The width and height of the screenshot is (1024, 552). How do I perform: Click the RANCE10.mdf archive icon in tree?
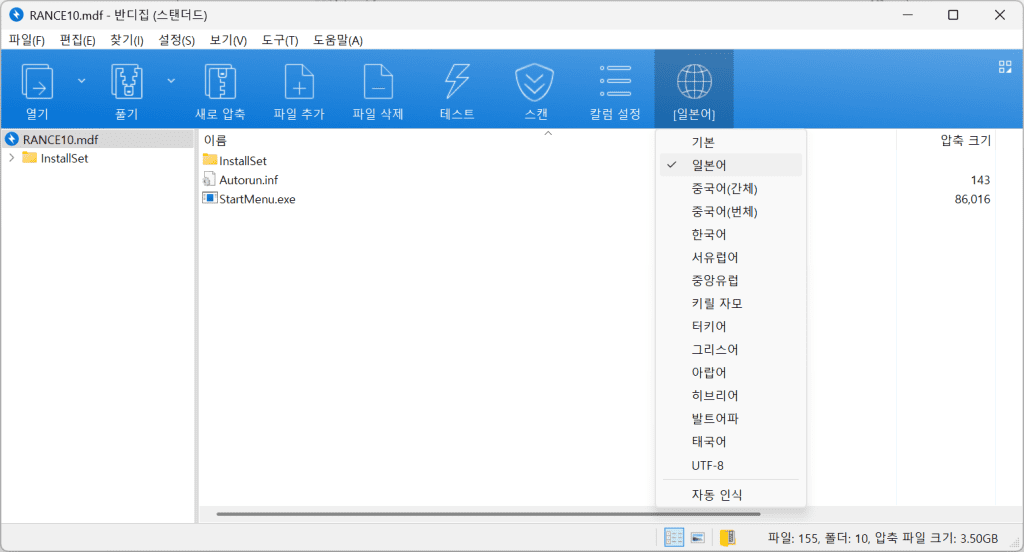click(12, 139)
